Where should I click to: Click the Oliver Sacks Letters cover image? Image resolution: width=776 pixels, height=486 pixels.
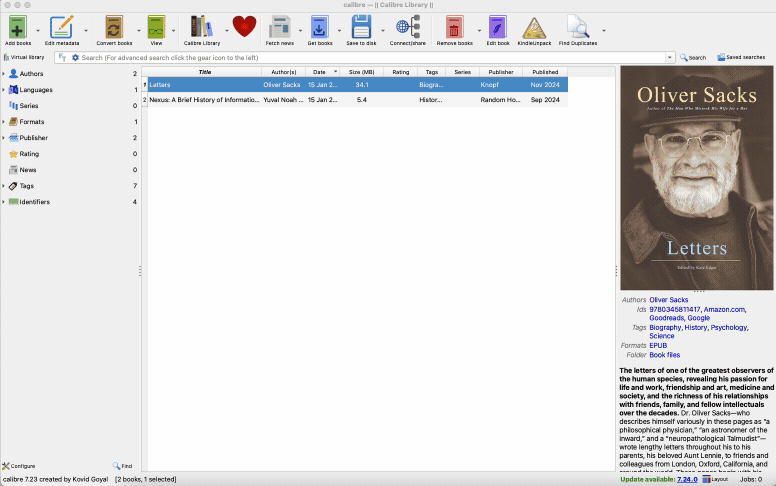pyautogui.click(x=696, y=178)
